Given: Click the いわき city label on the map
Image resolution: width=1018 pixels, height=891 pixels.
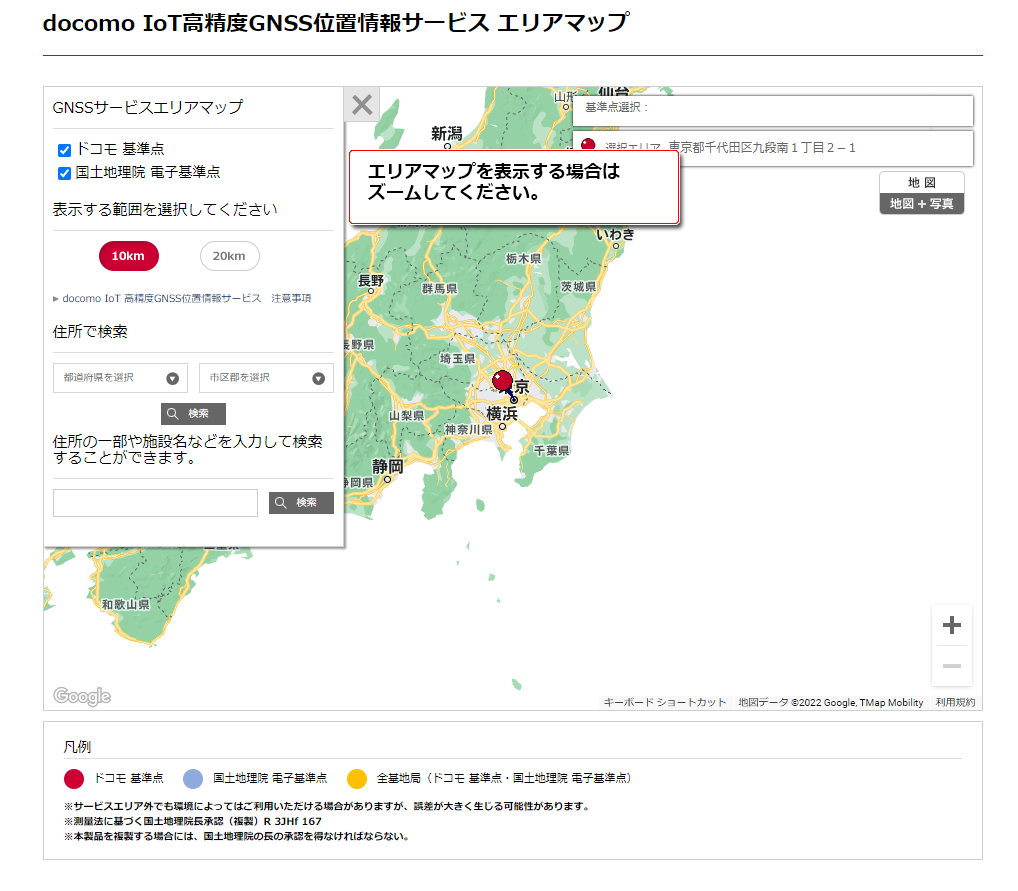Looking at the screenshot, I should (x=615, y=234).
